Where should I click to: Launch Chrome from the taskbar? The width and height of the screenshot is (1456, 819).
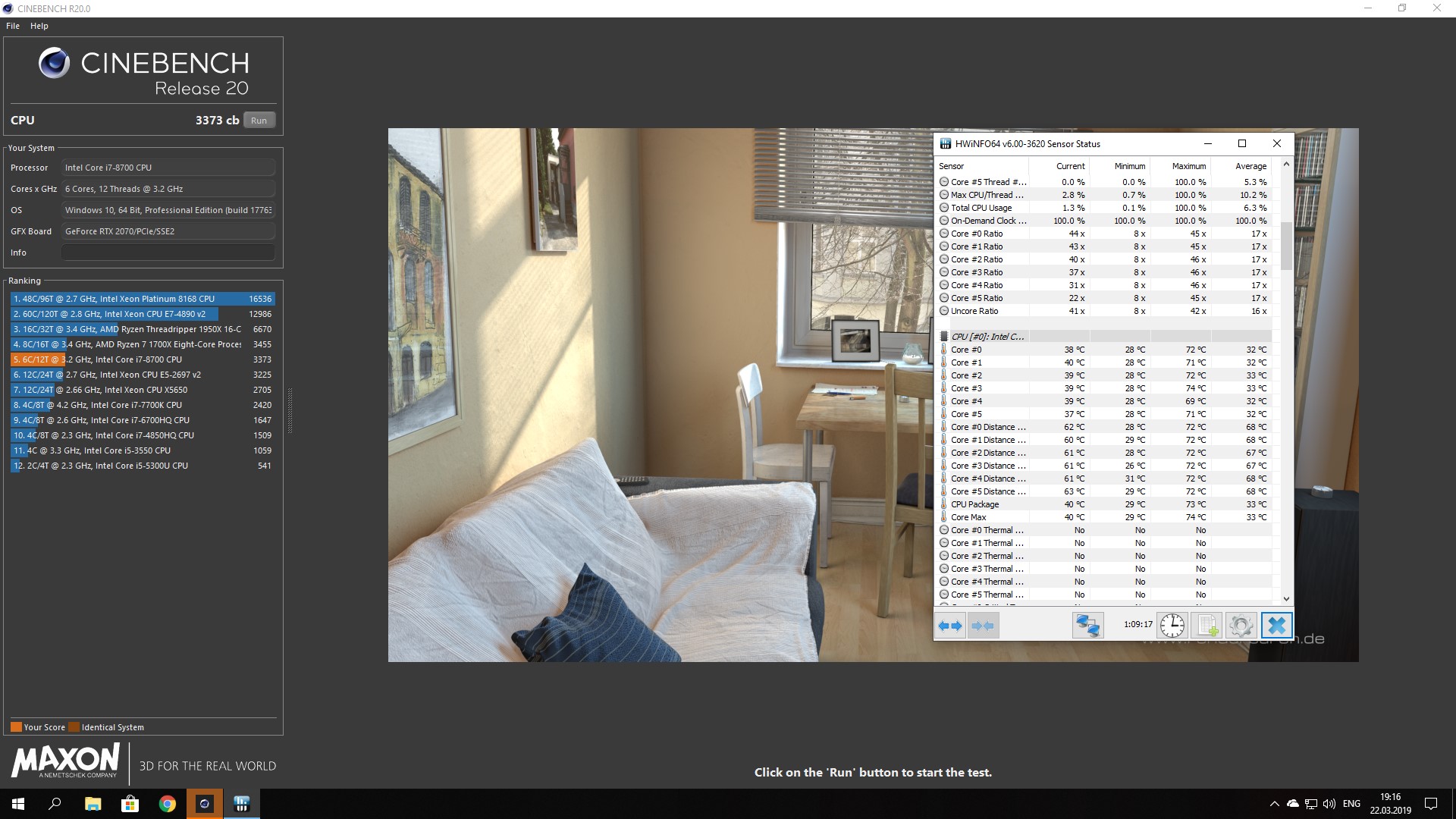(x=168, y=804)
